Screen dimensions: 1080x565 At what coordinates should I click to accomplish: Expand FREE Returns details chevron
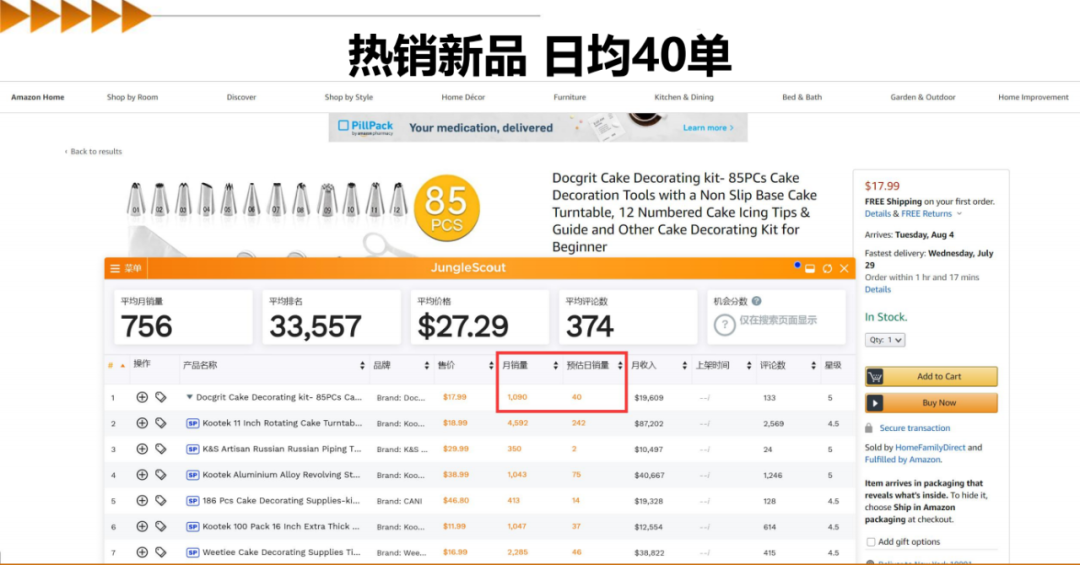click(x=959, y=214)
